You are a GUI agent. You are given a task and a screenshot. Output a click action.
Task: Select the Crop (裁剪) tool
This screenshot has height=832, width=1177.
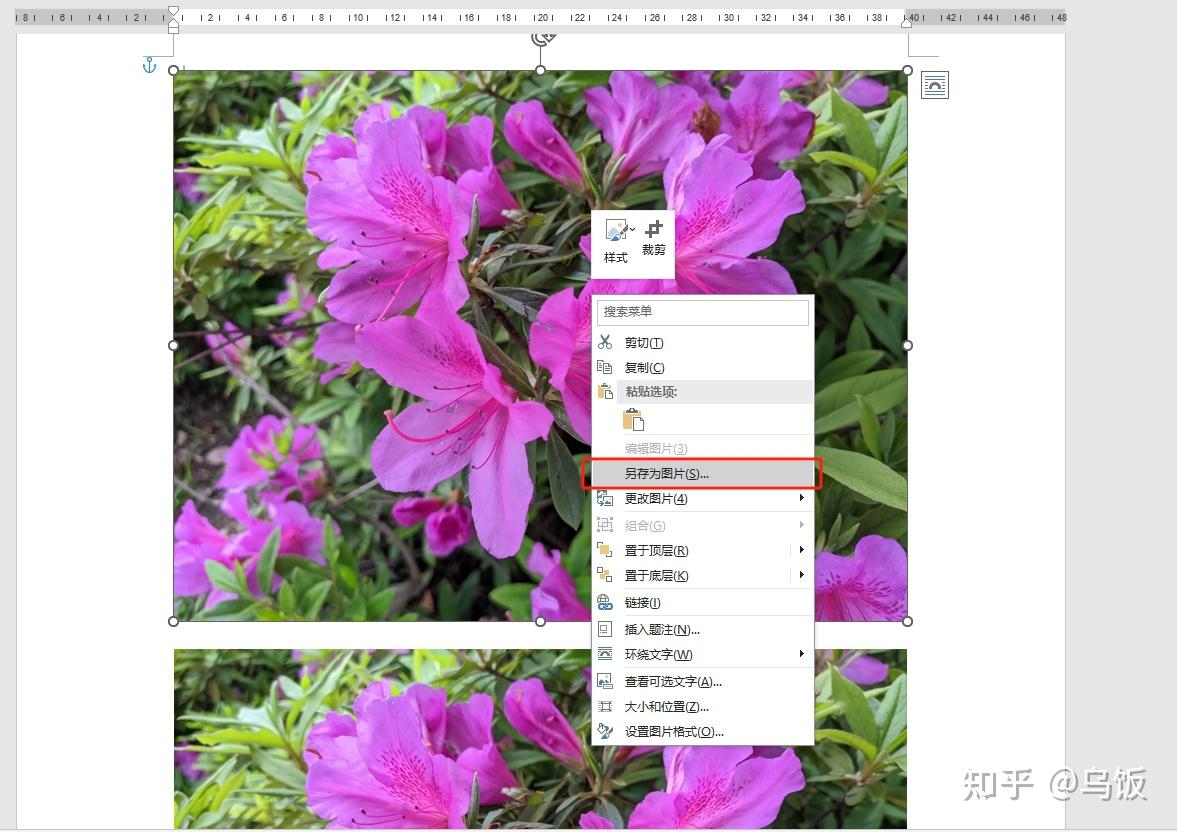(x=654, y=239)
